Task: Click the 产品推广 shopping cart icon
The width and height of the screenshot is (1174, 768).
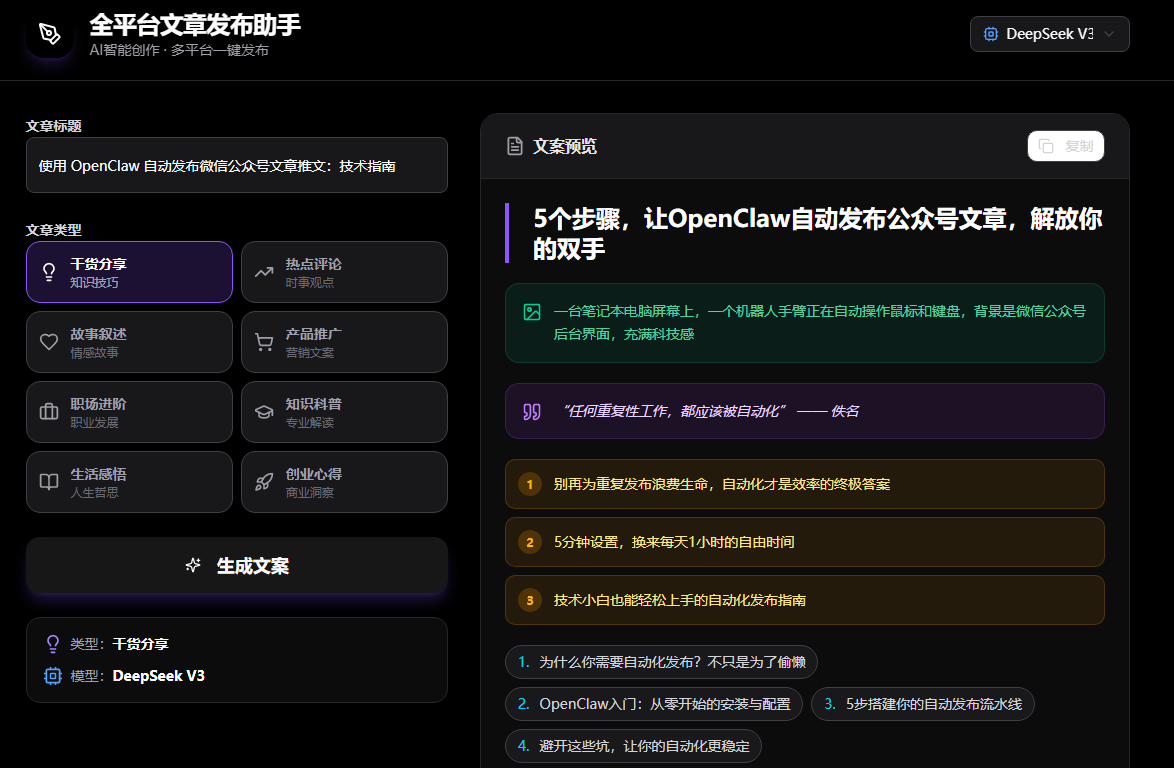Action: click(x=263, y=341)
